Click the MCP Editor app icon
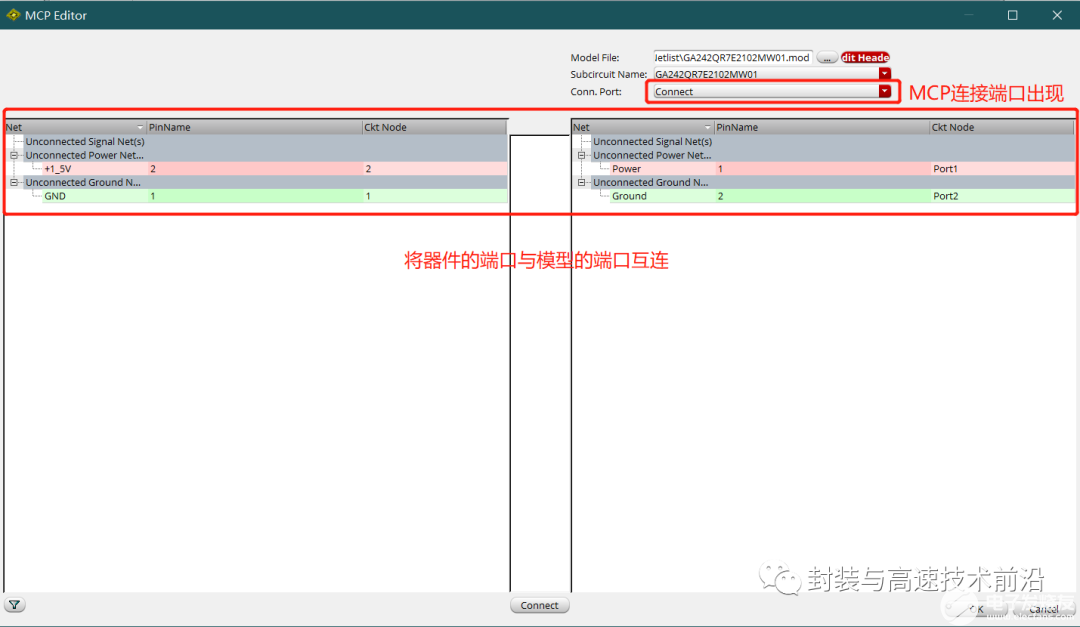1080x627 pixels. coord(12,14)
